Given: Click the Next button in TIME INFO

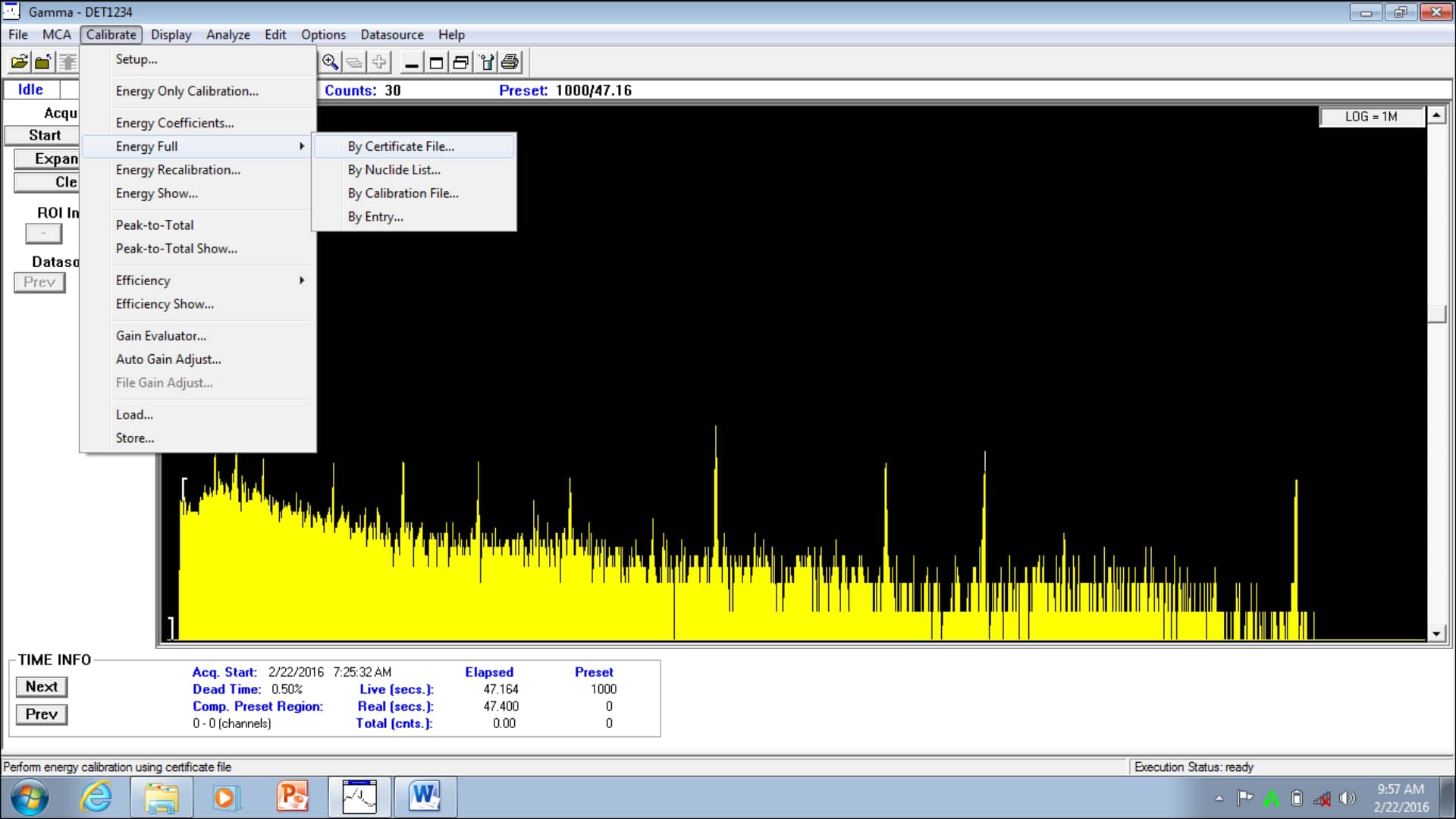Looking at the screenshot, I should coord(41,686).
